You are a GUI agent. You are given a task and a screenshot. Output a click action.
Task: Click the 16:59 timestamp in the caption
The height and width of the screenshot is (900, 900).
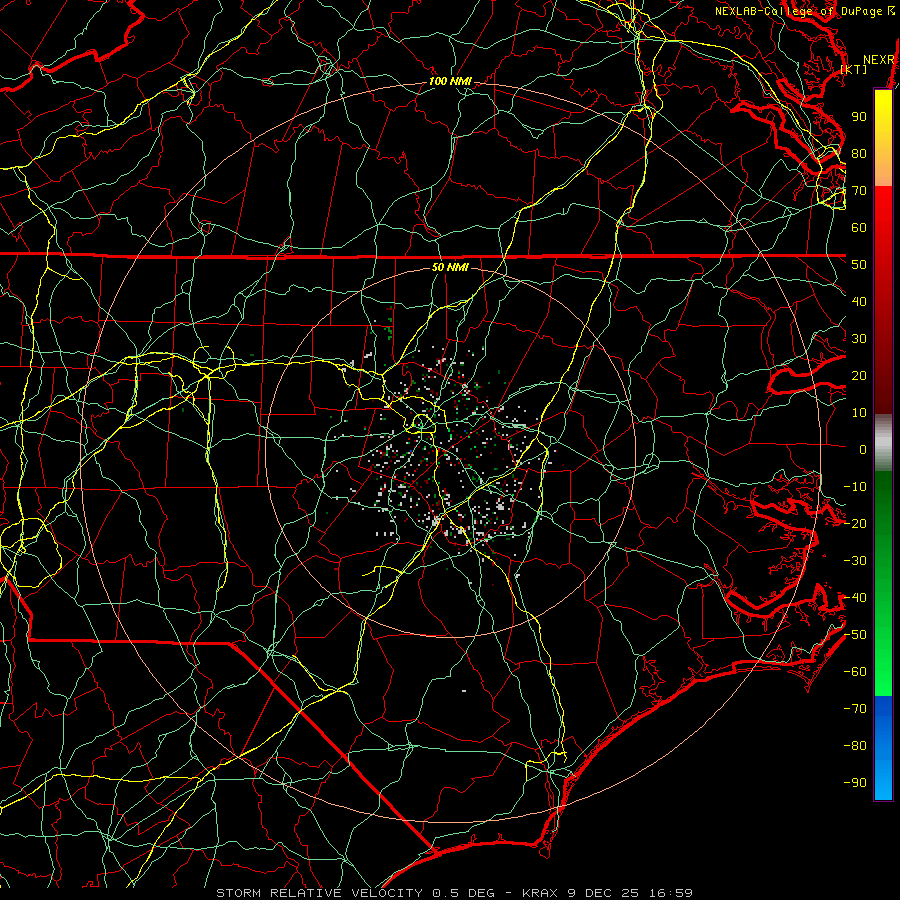click(671, 893)
